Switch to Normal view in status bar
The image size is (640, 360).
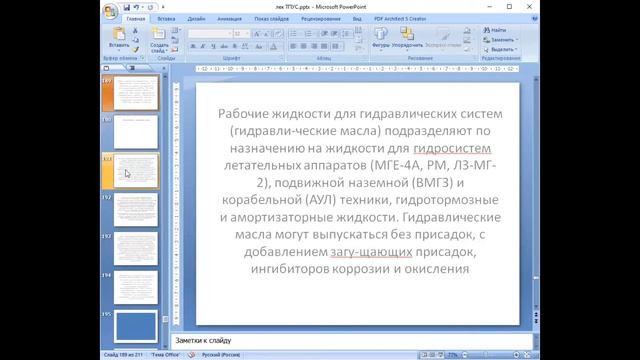(424, 355)
